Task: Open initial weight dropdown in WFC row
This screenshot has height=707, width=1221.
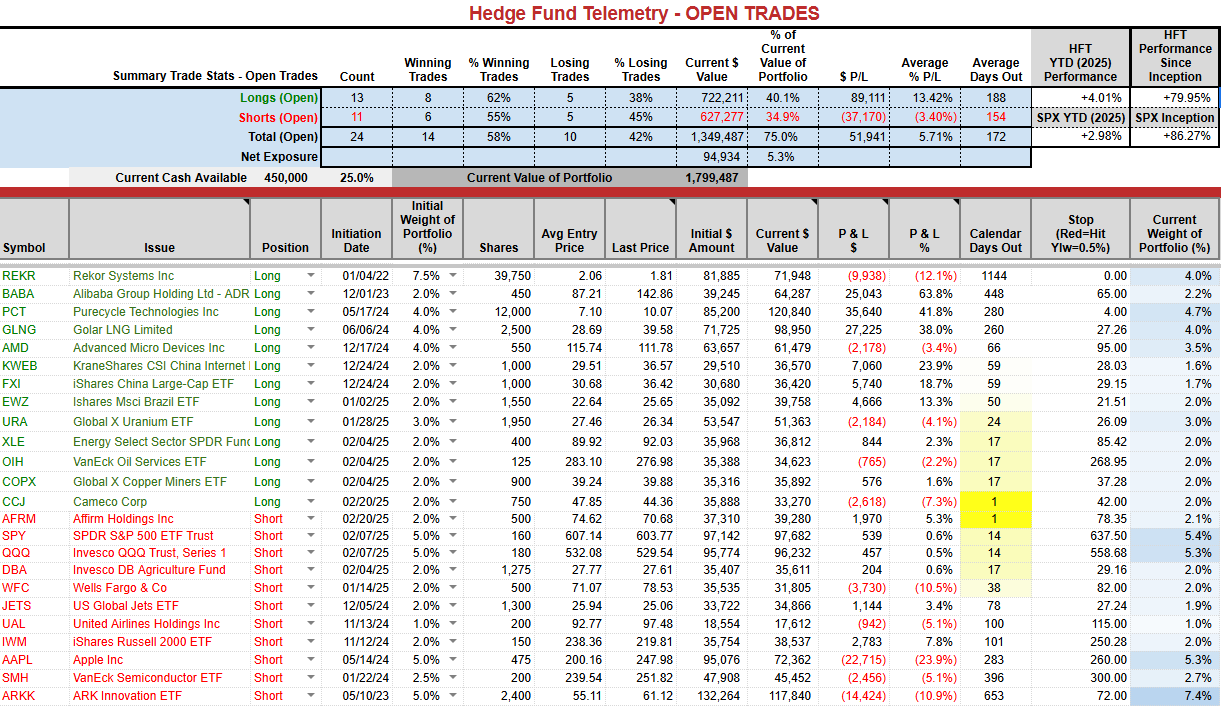Action: (454, 589)
